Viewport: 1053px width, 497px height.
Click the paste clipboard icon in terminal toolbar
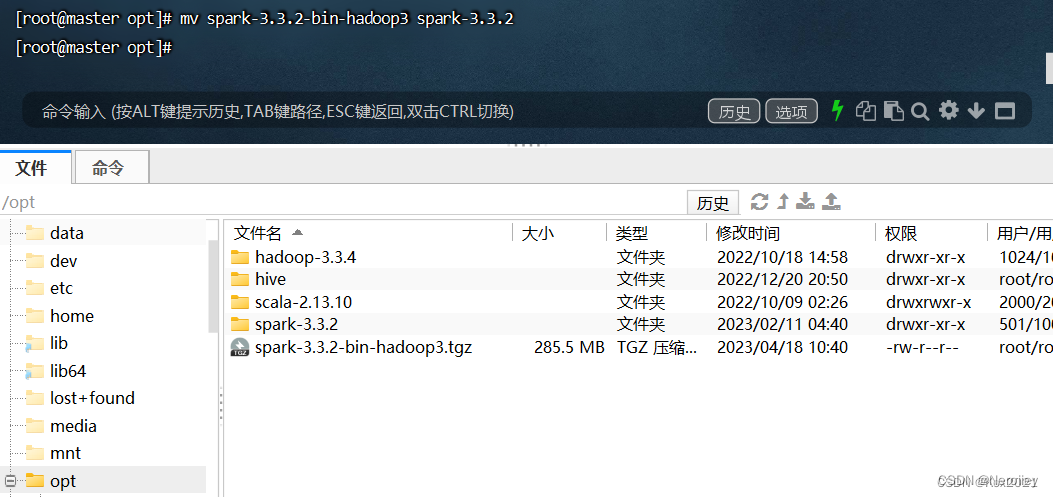(893, 111)
